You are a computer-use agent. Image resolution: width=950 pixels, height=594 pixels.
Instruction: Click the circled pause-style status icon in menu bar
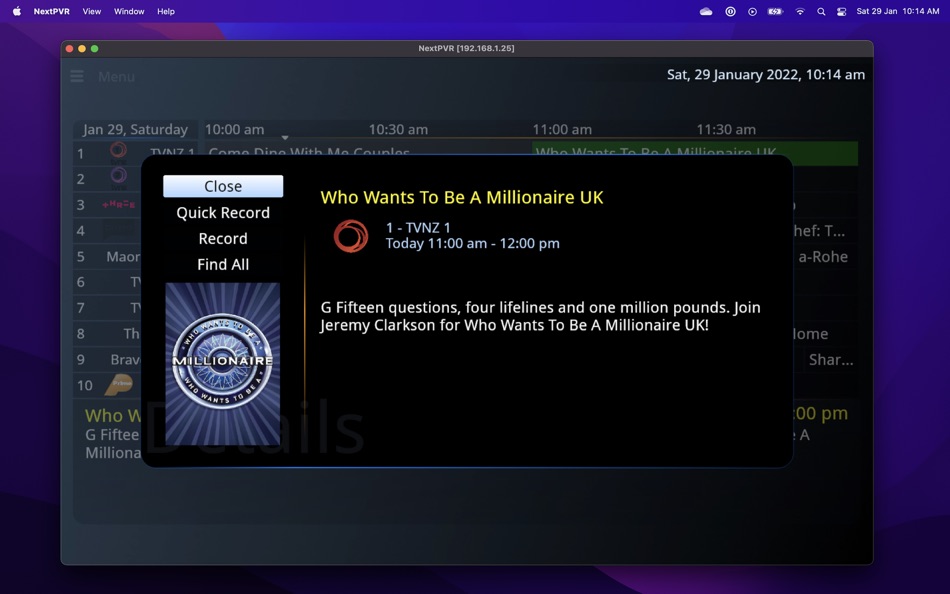[x=731, y=12]
